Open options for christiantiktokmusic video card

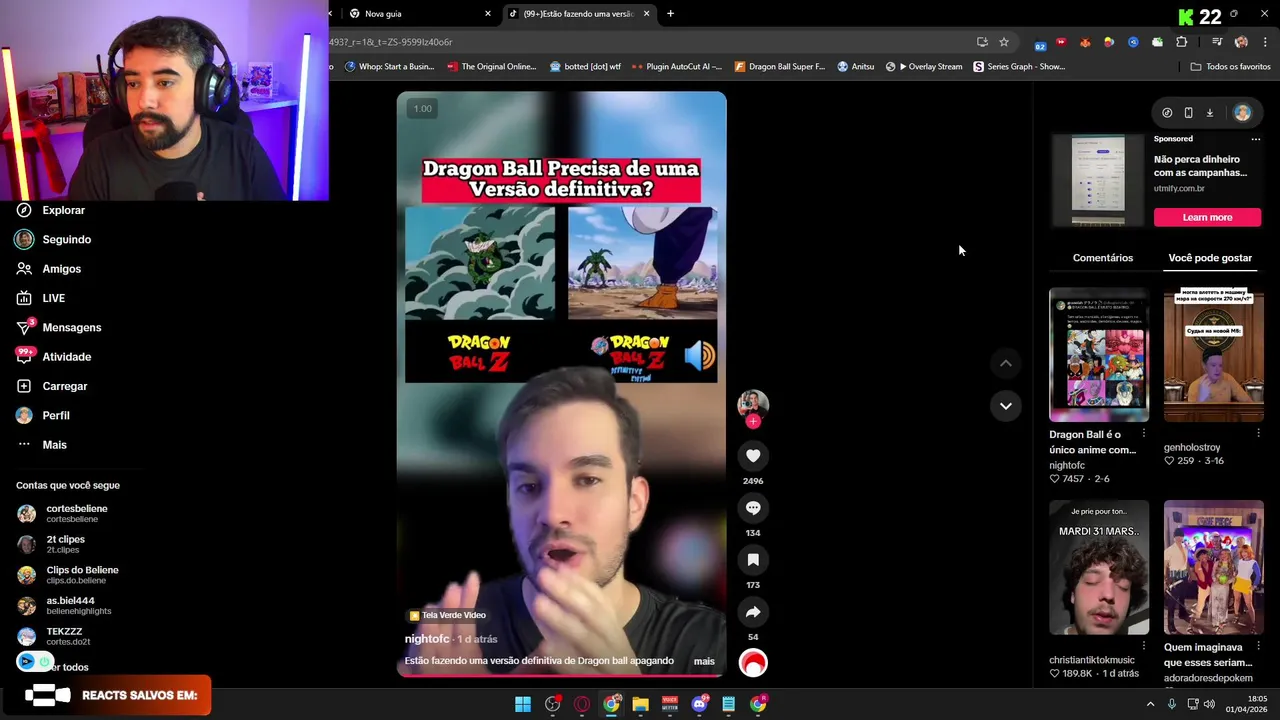(x=1144, y=646)
